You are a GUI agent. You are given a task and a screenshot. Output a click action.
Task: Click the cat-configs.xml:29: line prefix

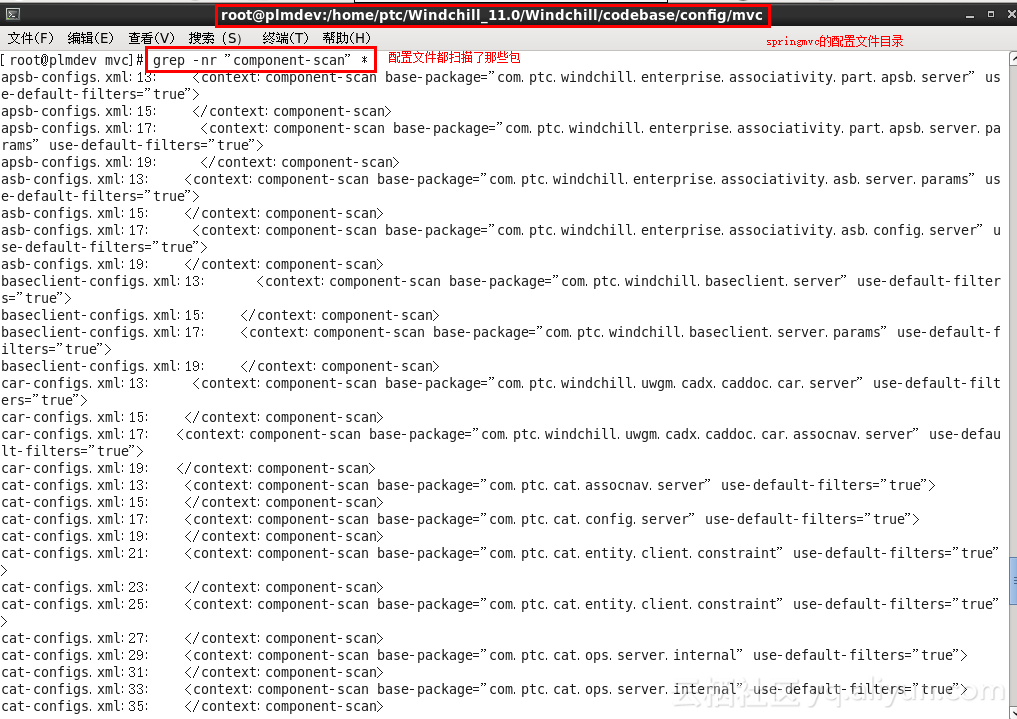point(75,655)
